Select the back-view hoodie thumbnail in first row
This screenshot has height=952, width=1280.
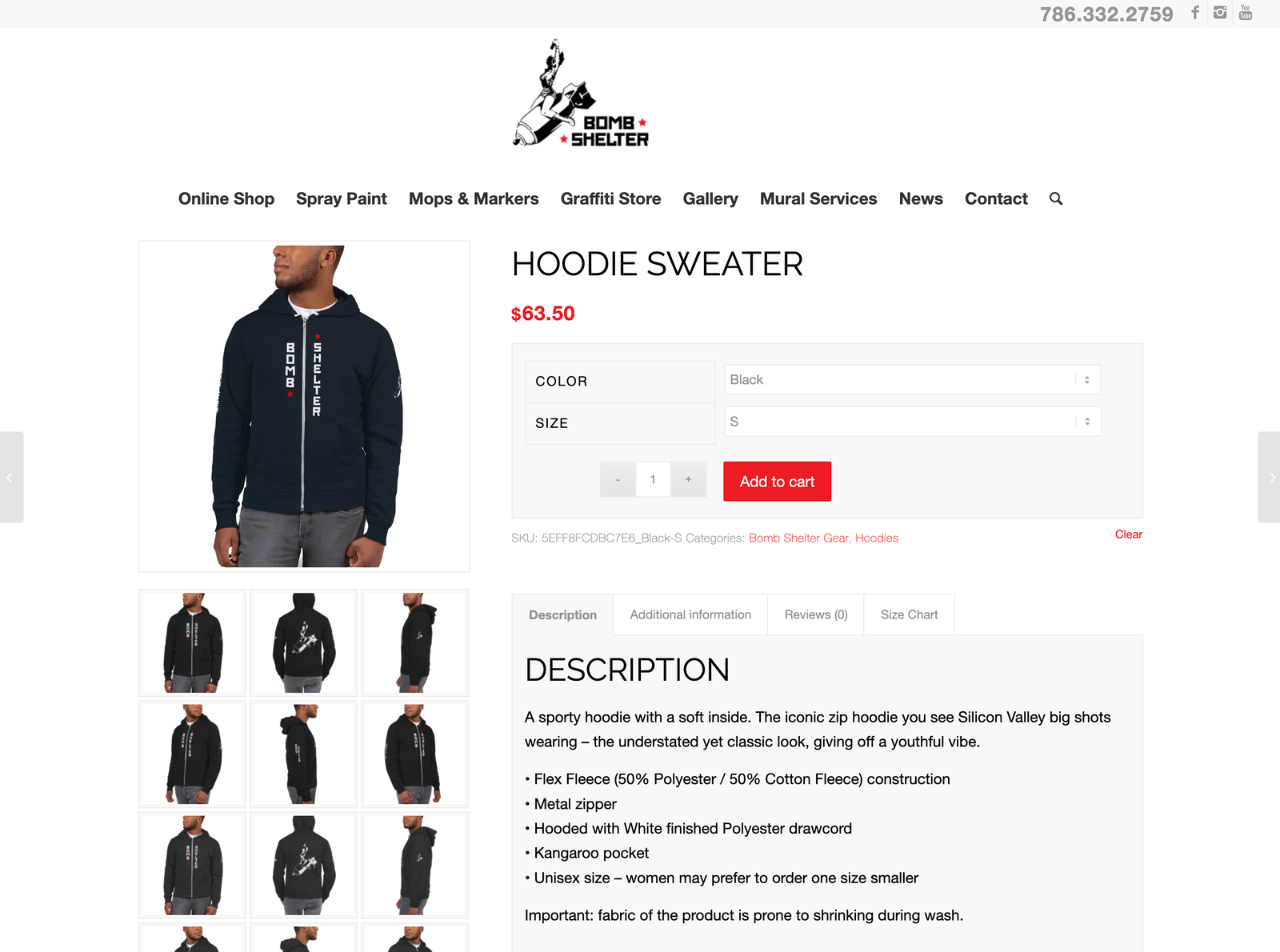click(x=303, y=643)
